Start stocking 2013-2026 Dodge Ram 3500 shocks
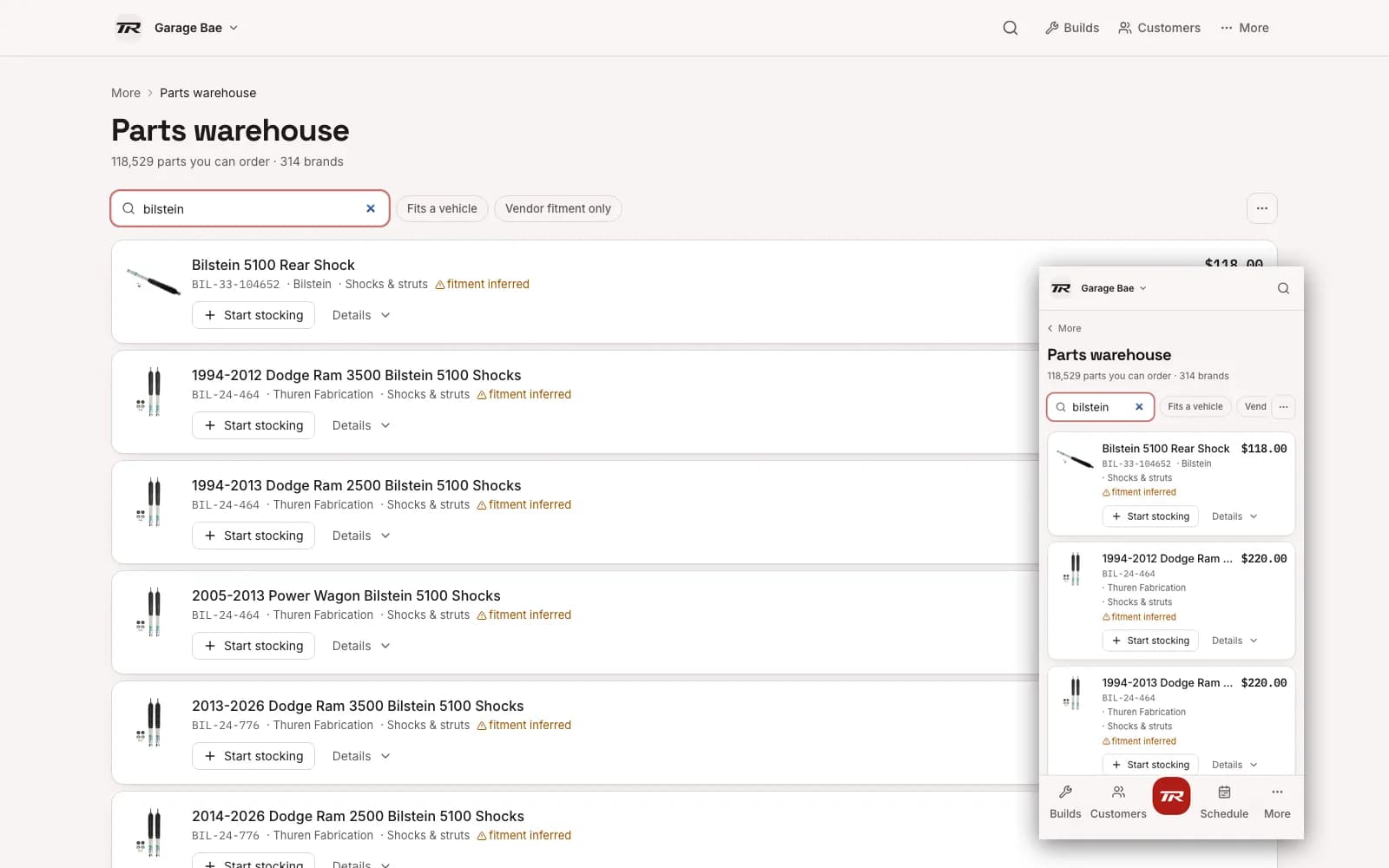The height and width of the screenshot is (868, 1389). pyautogui.click(x=253, y=756)
